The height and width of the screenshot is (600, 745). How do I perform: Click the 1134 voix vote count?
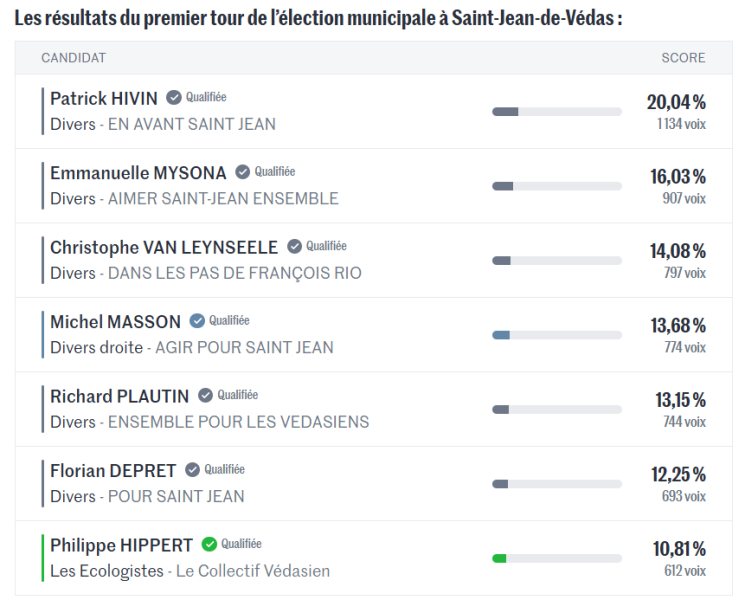[681, 124]
